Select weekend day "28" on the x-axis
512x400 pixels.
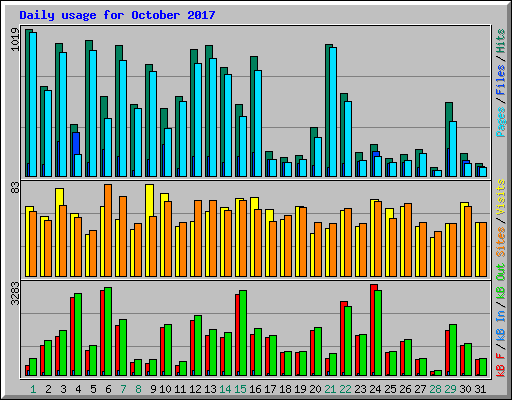pyautogui.click(x=435, y=389)
